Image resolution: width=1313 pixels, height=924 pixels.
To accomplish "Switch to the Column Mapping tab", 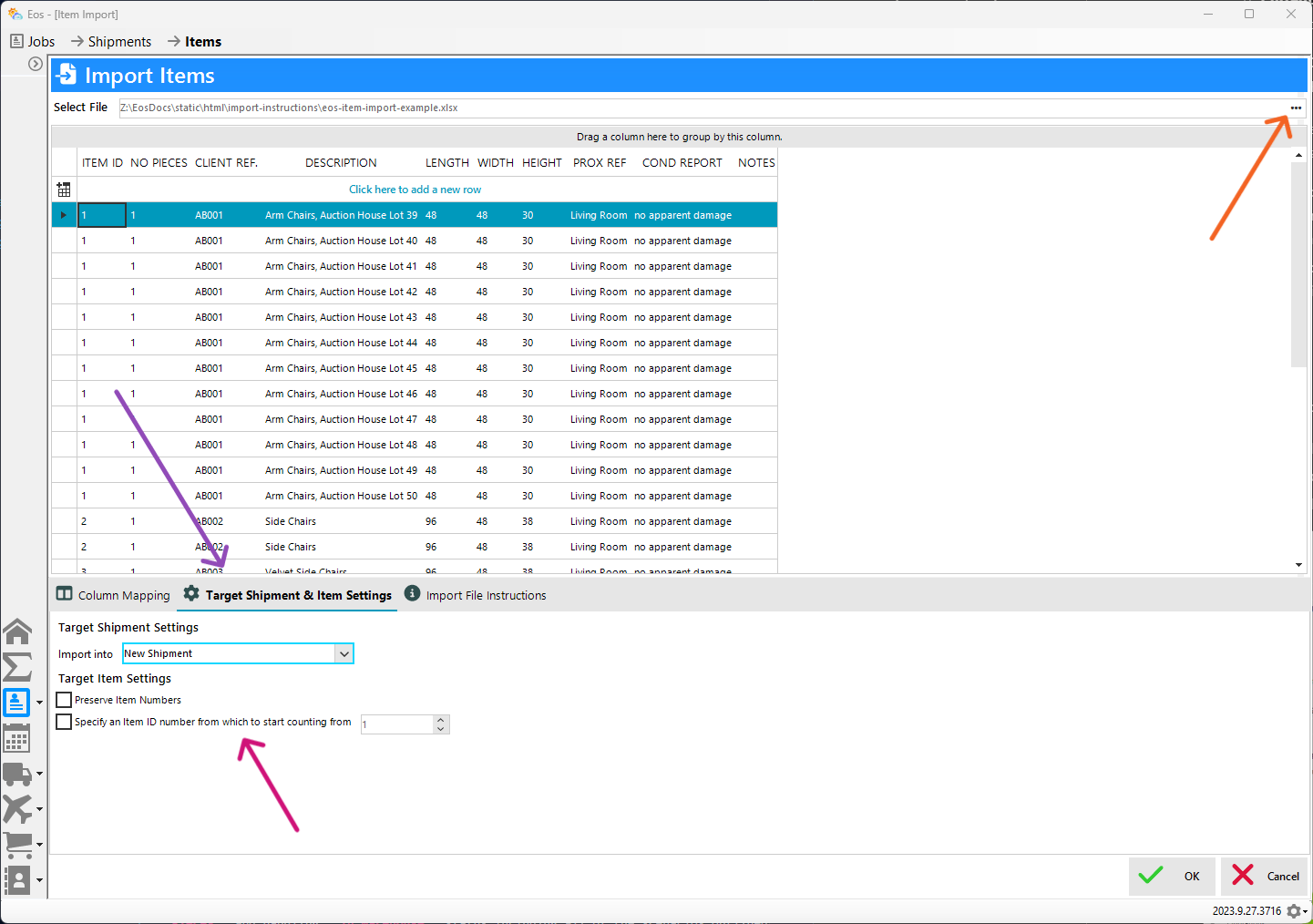I will pyautogui.click(x=112, y=594).
